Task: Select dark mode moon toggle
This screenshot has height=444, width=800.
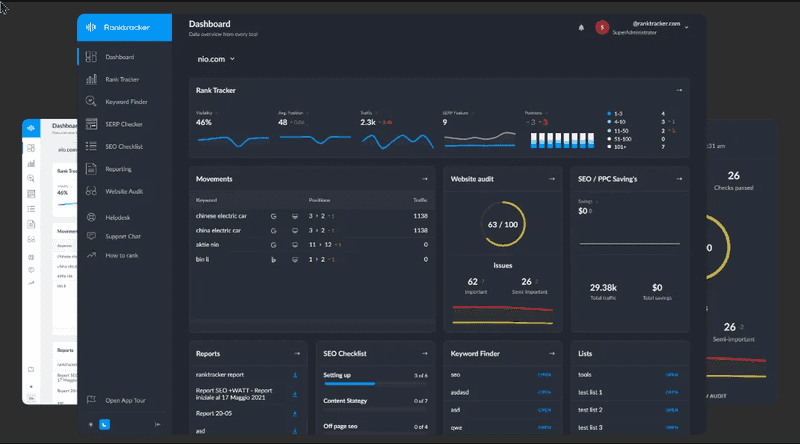Action: click(x=105, y=425)
